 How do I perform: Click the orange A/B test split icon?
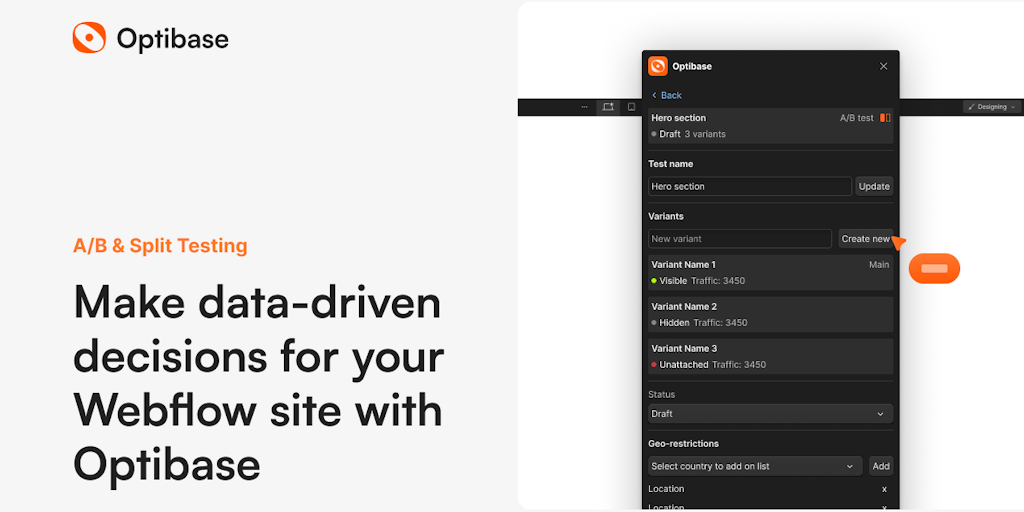click(x=885, y=118)
